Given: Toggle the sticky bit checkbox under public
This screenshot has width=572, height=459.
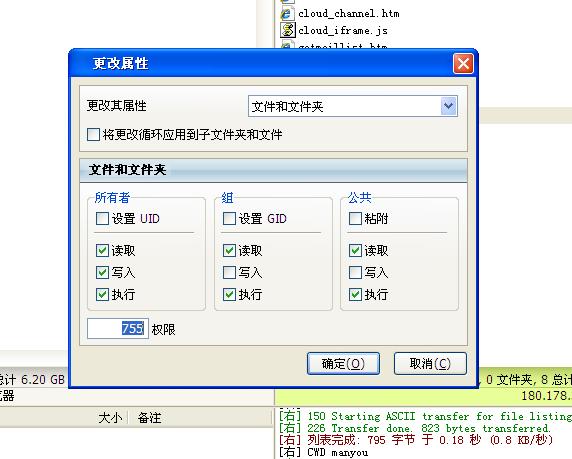Looking at the screenshot, I should point(355,219).
